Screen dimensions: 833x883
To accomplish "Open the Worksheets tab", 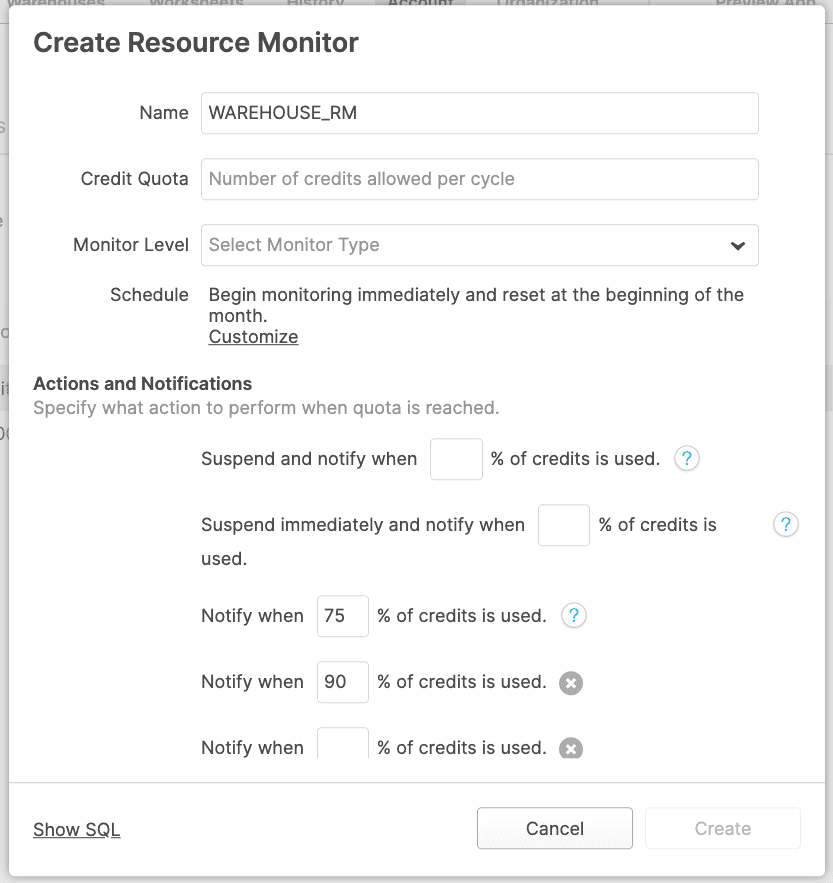I will click(196, 5).
